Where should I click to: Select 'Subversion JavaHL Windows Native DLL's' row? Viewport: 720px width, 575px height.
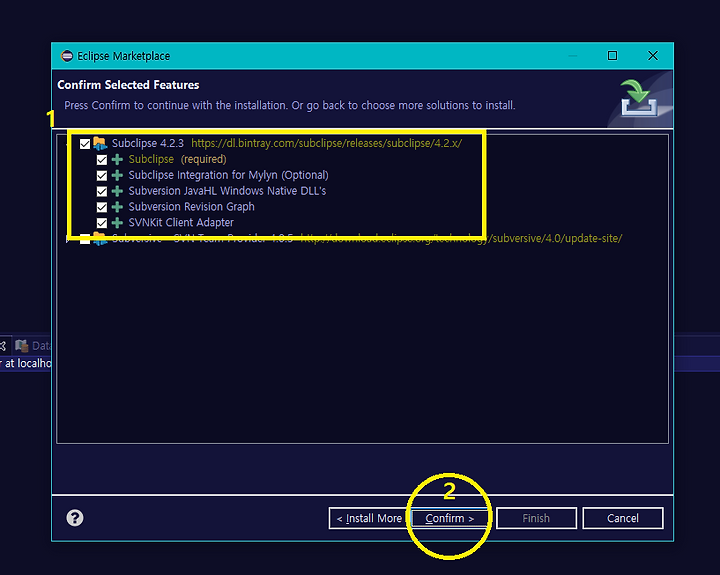click(x=227, y=191)
